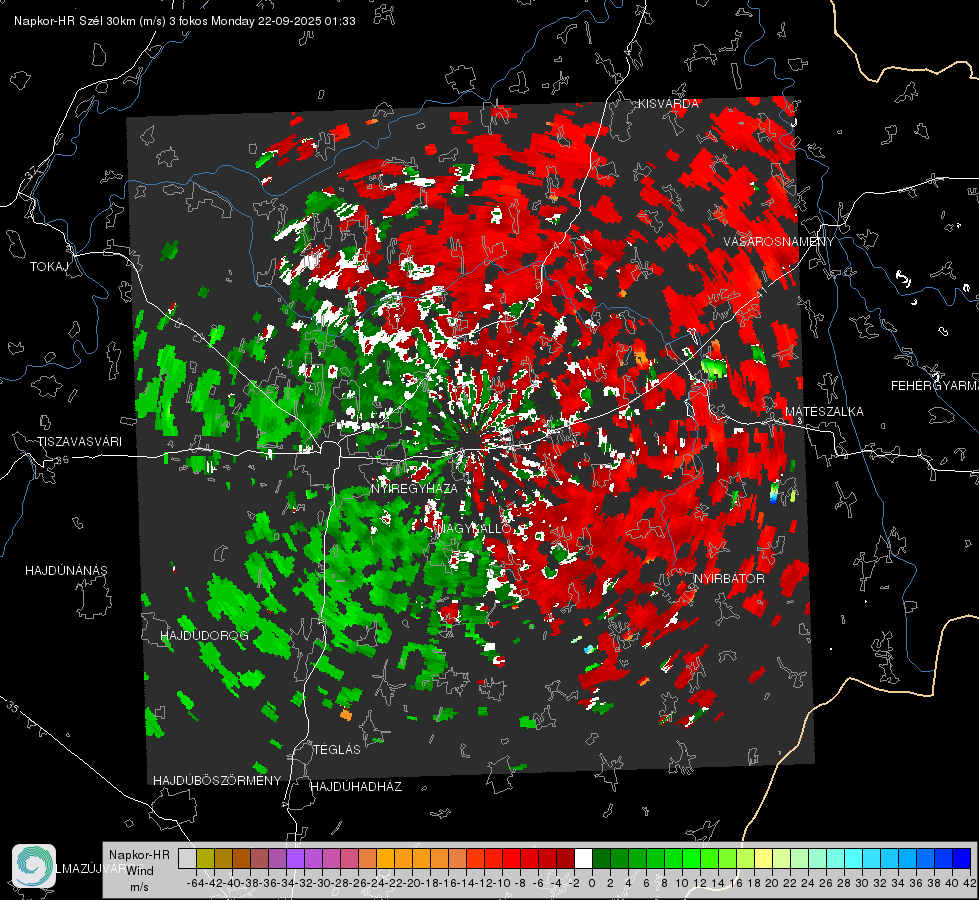Image resolution: width=979 pixels, height=900 pixels.
Task: Pick the bright yellow legend swatch
Action: click(763, 858)
